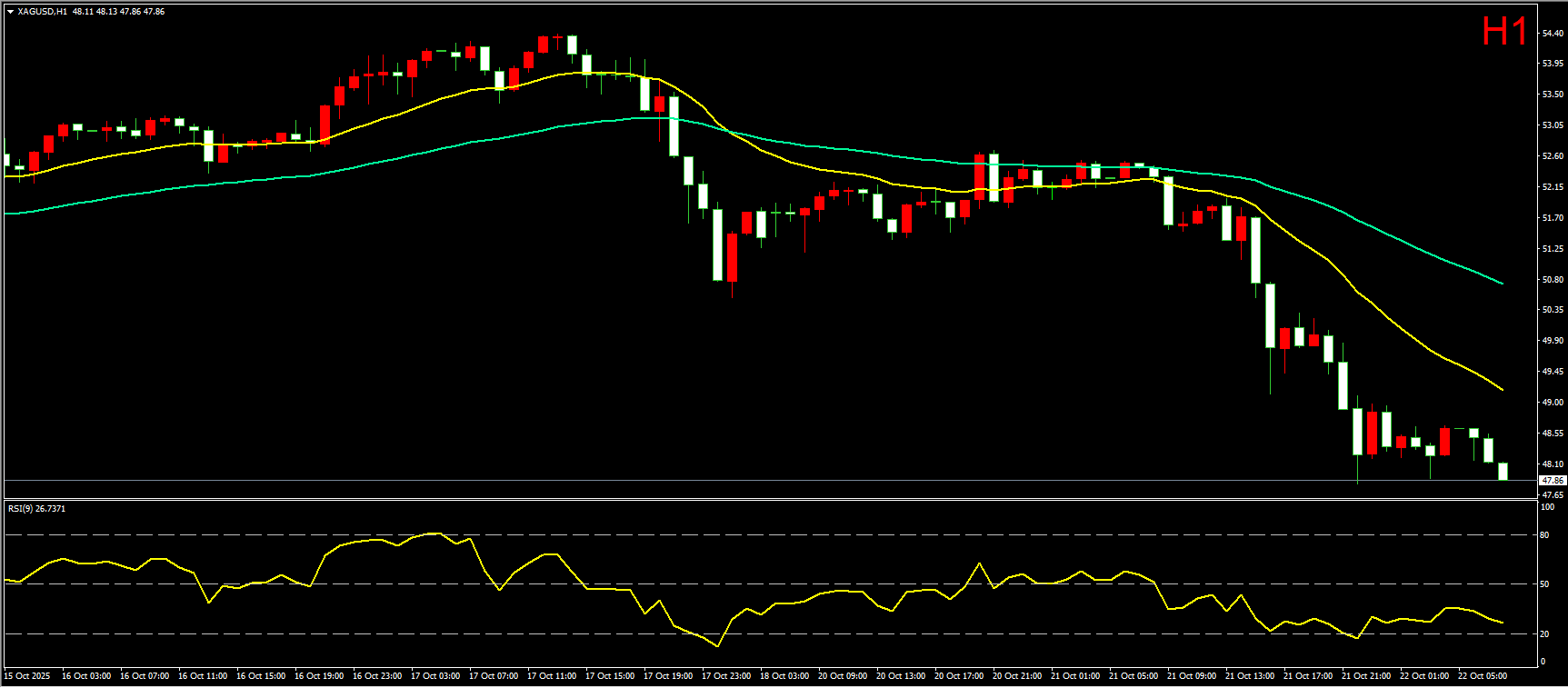Click the XAGUSD,H1 symbol title text
This screenshot has width=1568, height=688.
click(x=42, y=12)
